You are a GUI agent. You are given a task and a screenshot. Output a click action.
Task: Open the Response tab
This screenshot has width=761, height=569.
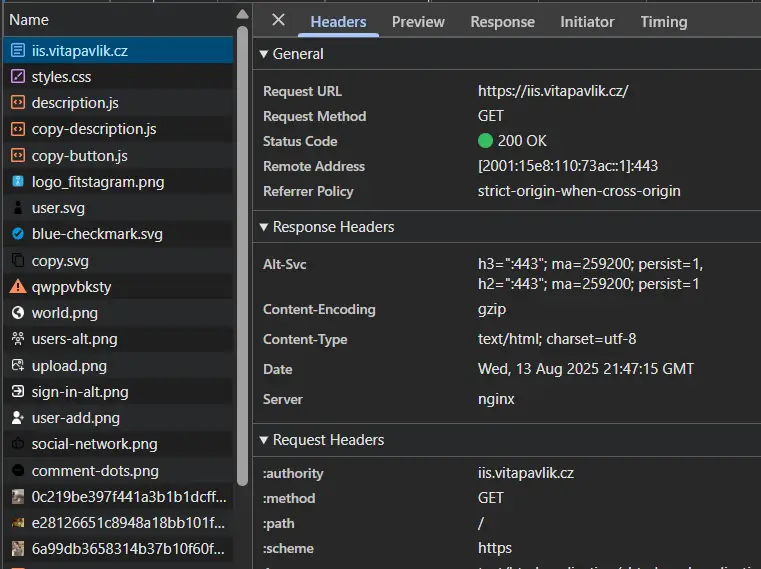coord(502,22)
